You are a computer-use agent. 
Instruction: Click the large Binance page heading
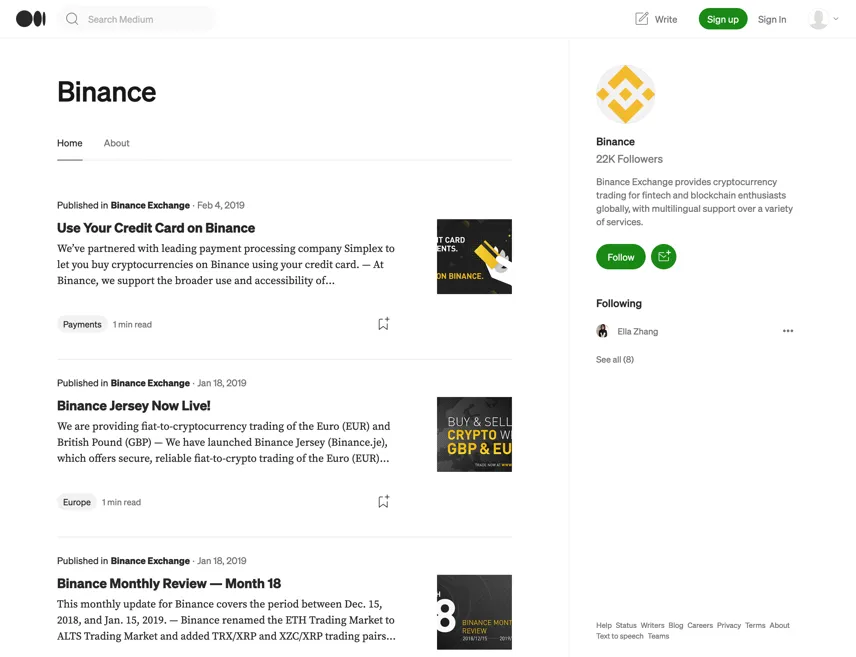pyautogui.click(x=106, y=92)
